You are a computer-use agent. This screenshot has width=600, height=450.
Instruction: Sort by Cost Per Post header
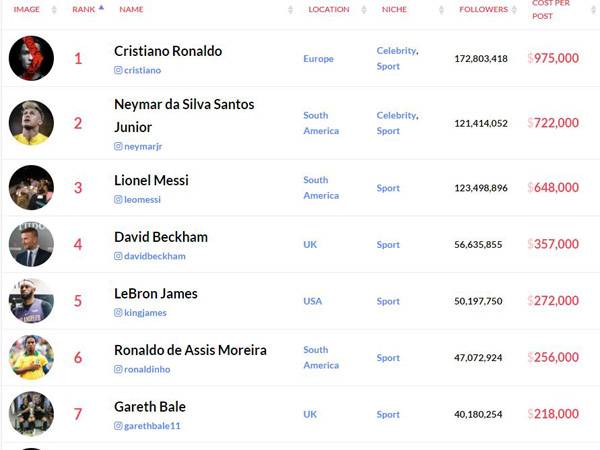pos(550,9)
